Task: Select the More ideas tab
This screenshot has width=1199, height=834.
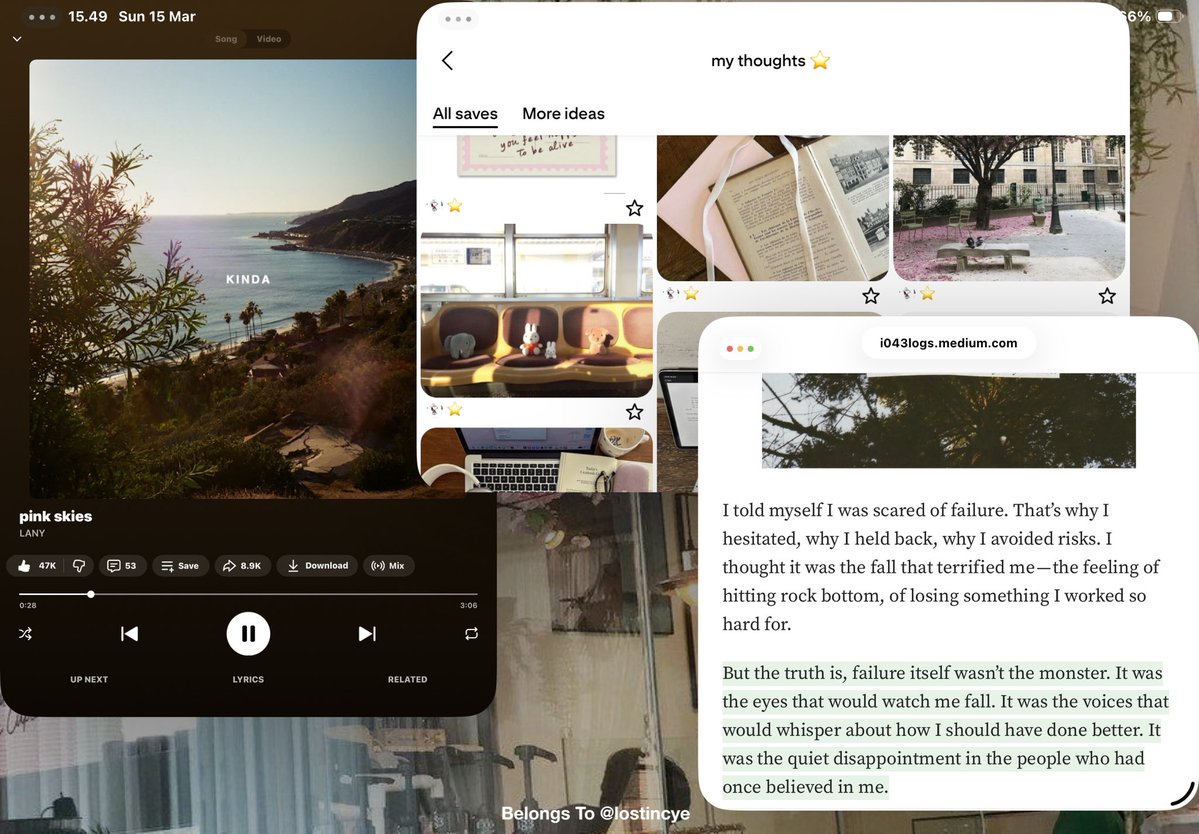Action: click(x=564, y=114)
